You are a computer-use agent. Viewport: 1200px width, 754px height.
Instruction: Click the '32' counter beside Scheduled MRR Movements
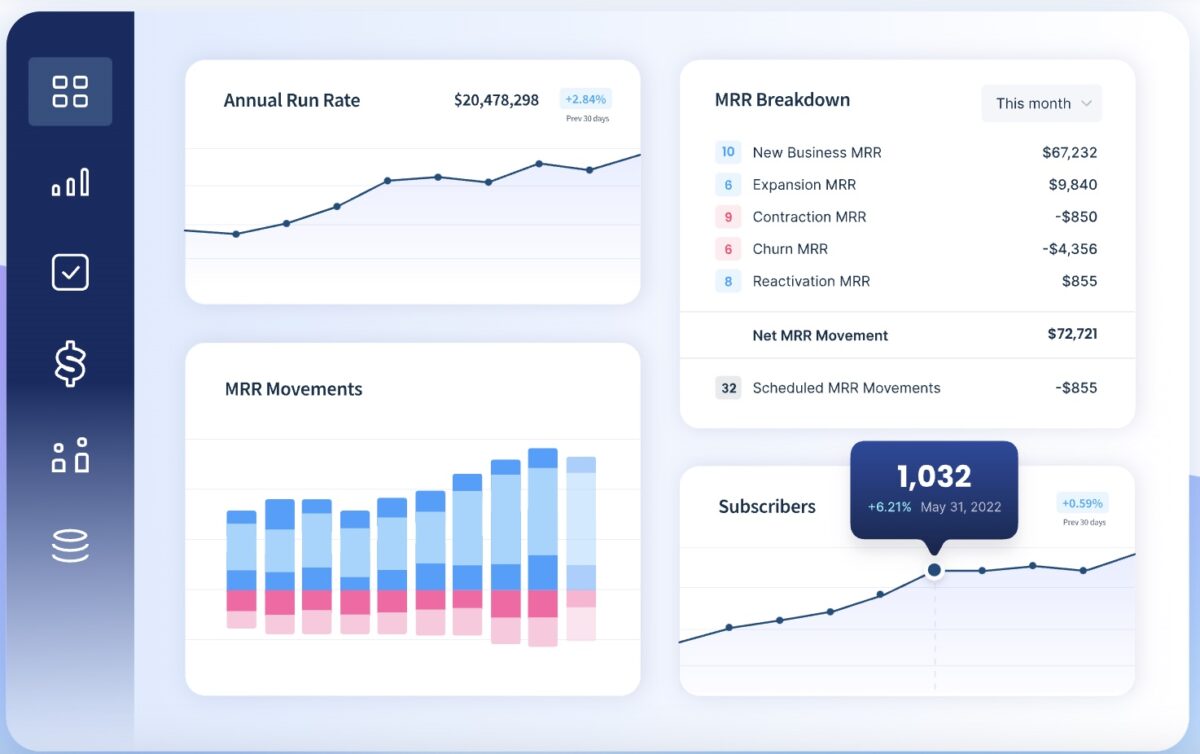point(727,388)
